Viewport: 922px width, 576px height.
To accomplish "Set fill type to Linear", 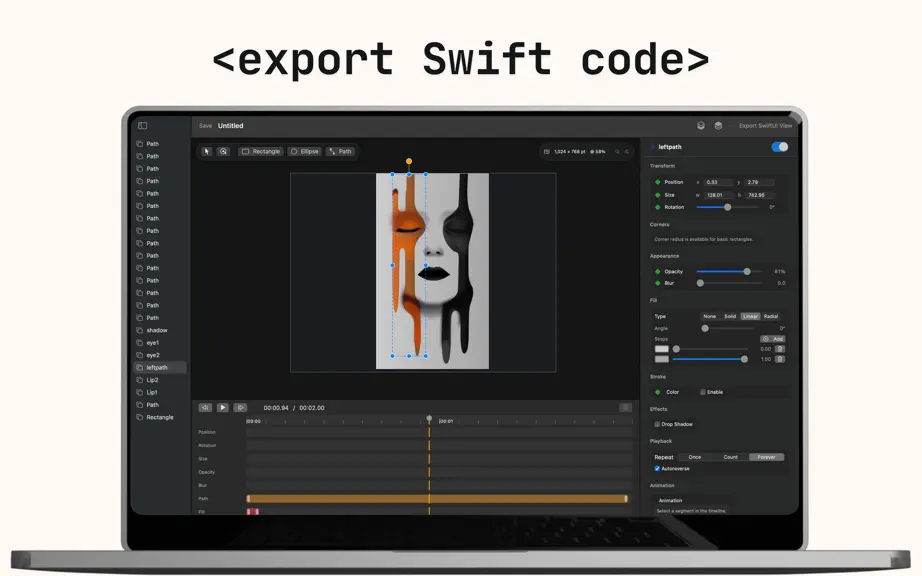I will point(750,316).
